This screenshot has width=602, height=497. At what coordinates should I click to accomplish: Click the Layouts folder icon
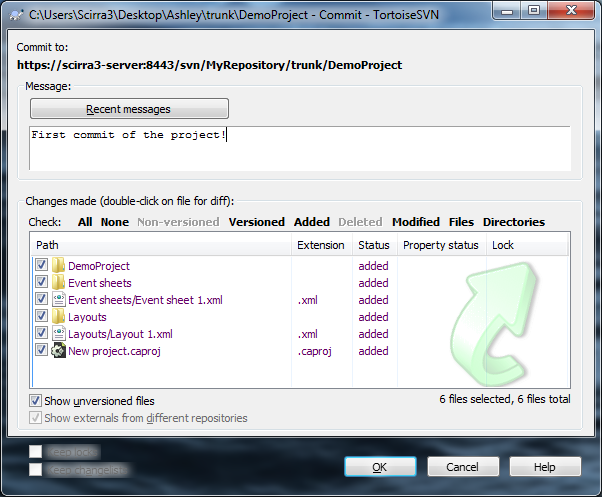point(58,317)
